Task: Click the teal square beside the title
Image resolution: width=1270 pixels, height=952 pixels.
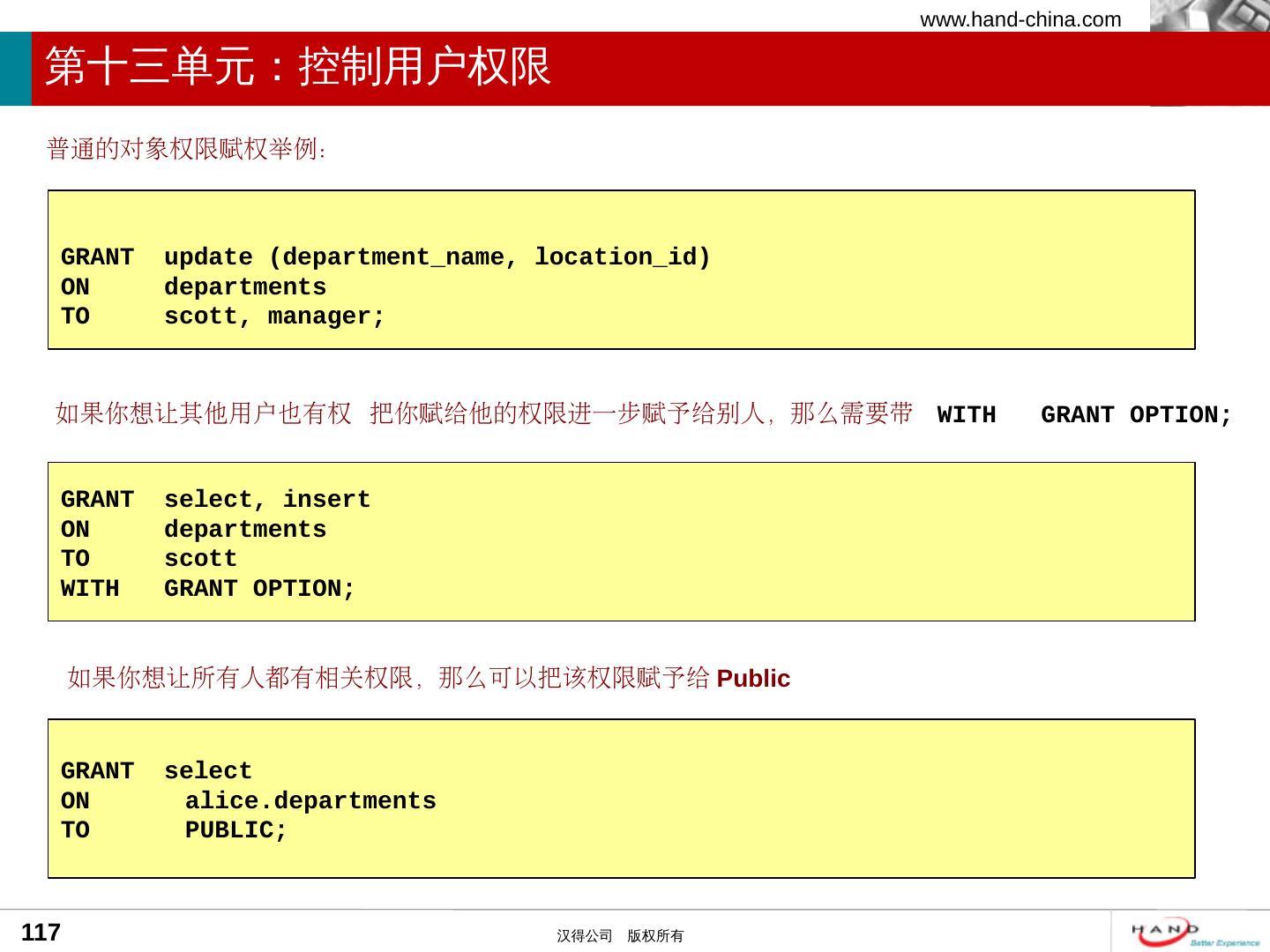Action: click(x=15, y=69)
